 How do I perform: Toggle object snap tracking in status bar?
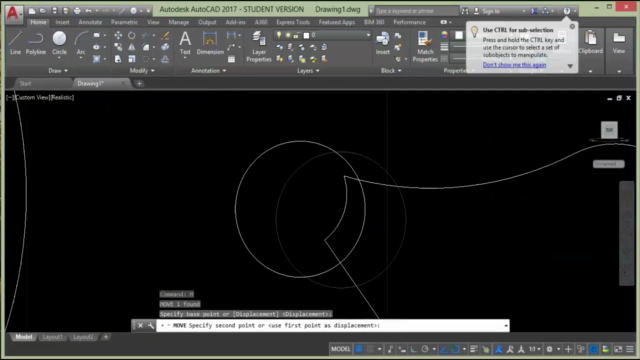click(444, 349)
